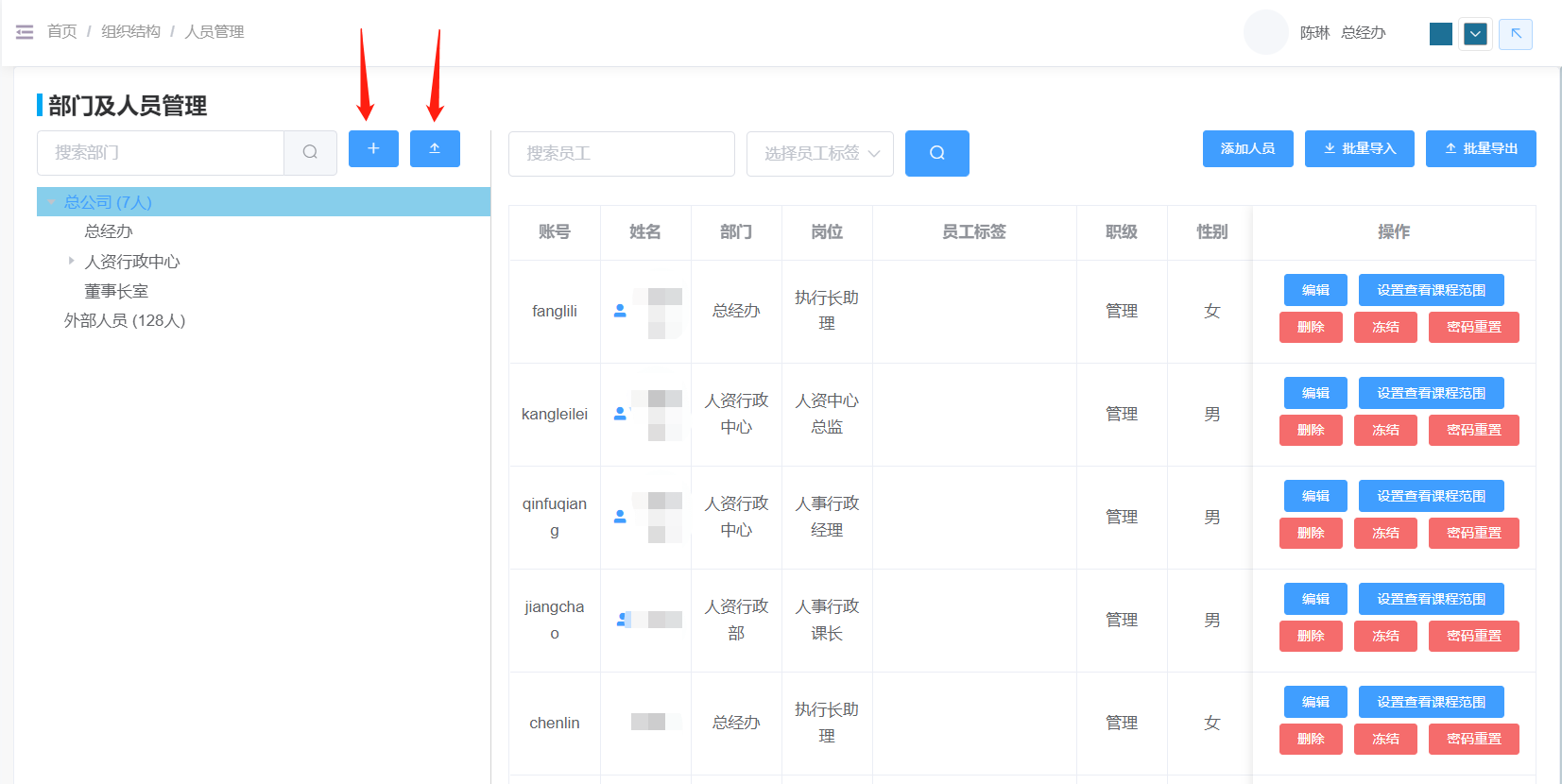Click the upload departments icon button

pos(435,148)
